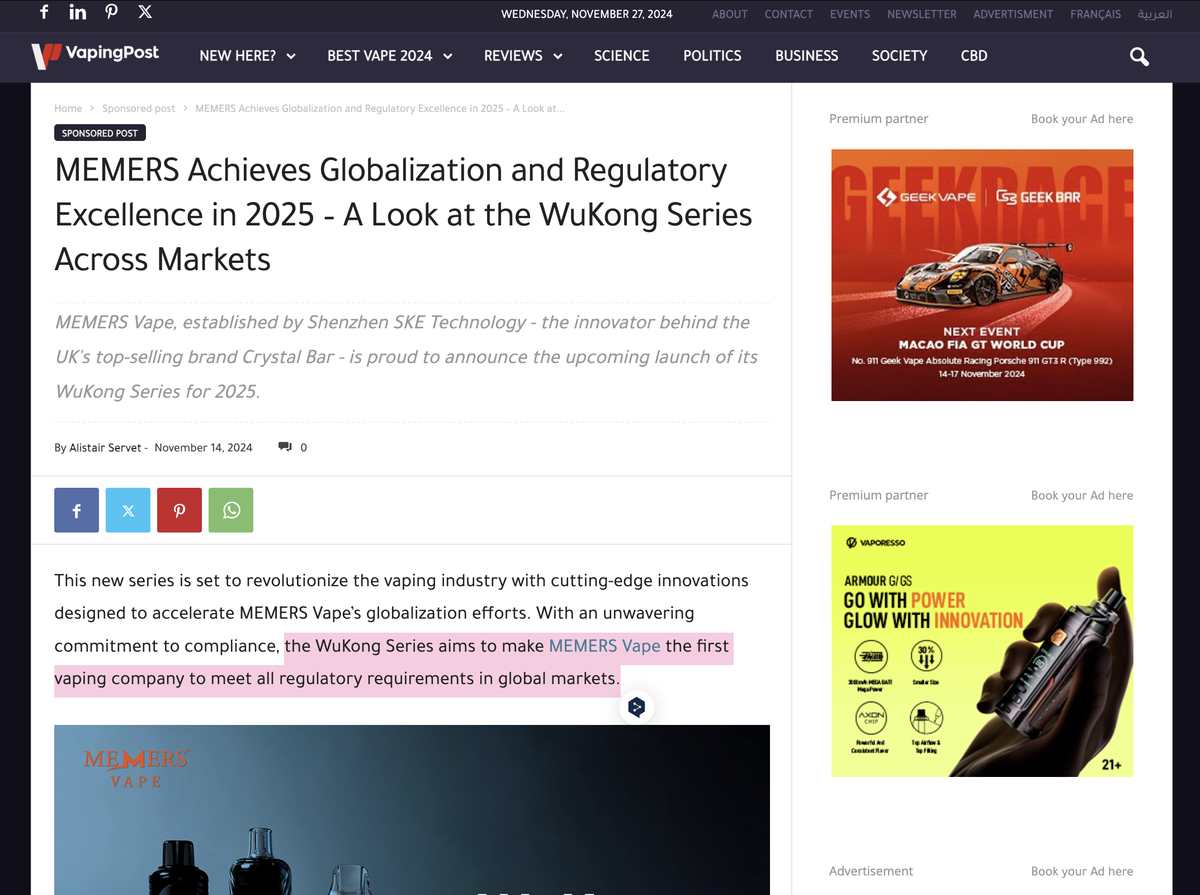1200x895 pixels.
Task: Open the BUSINESS section
Action: click(x=806, y=56)
